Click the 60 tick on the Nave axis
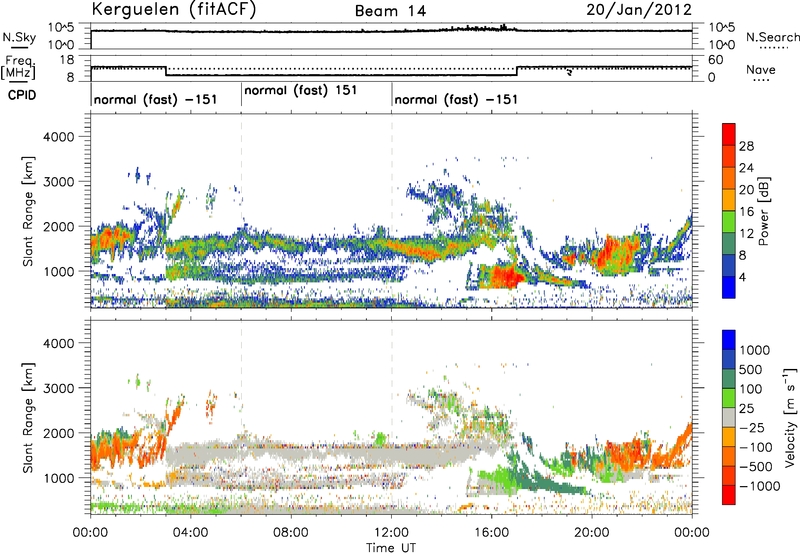The width and height of the screenshot is (800, 554). coord(715,60)
